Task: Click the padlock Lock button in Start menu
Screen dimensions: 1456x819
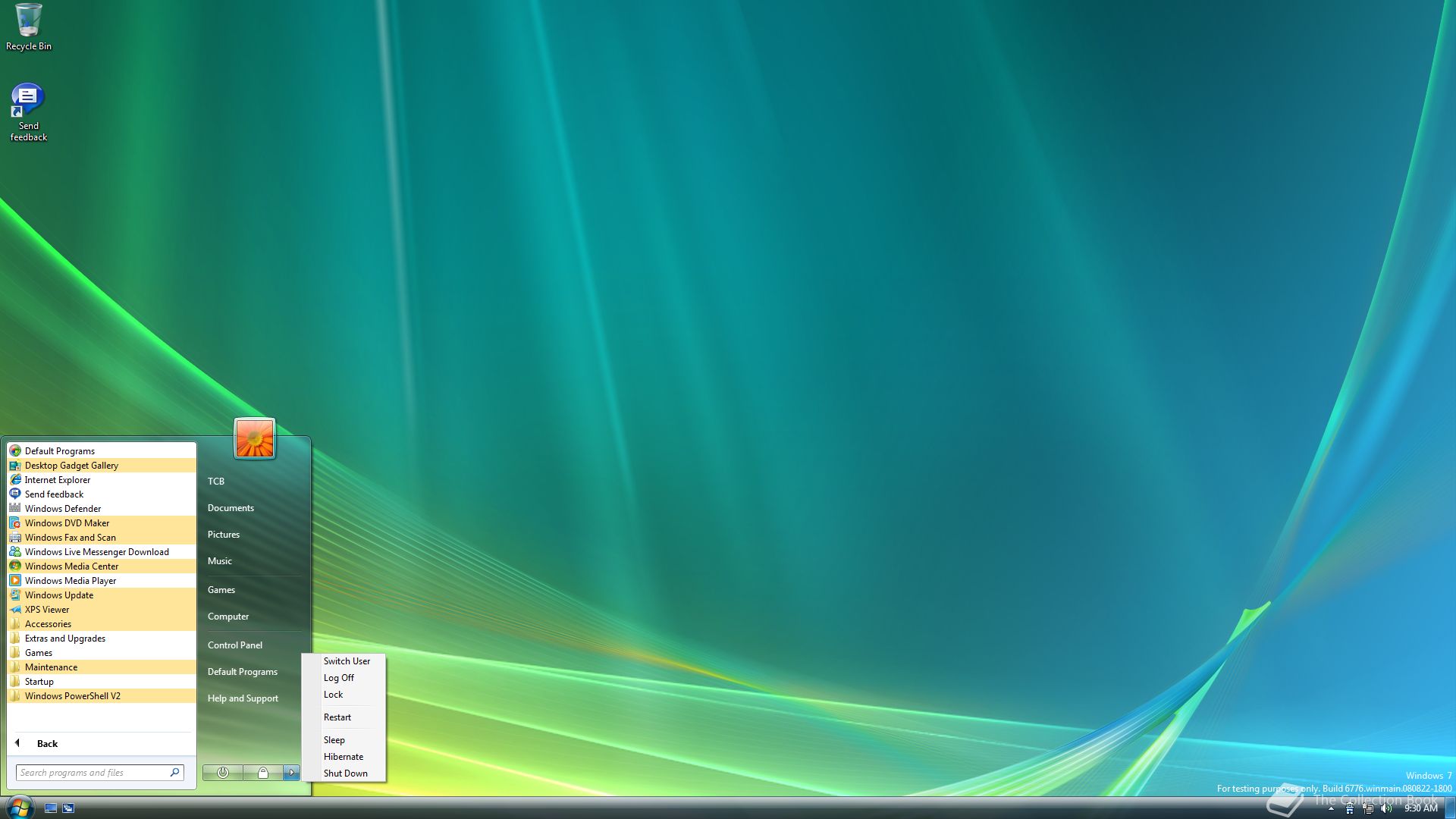Action: click(x=262, y=773)
